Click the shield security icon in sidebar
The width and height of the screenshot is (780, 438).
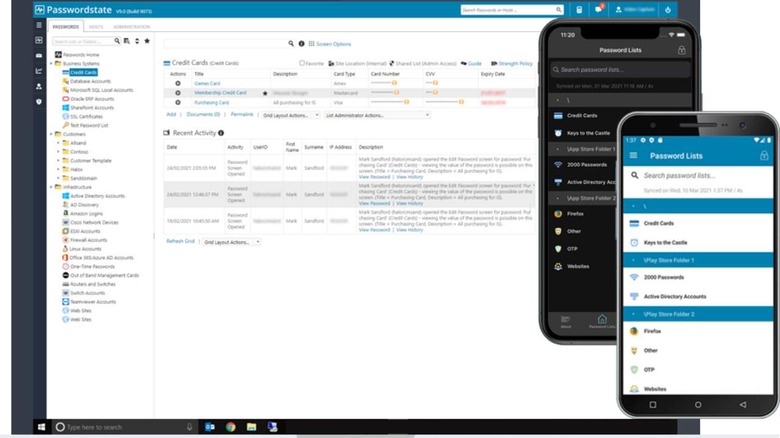[x=39, y=102]
